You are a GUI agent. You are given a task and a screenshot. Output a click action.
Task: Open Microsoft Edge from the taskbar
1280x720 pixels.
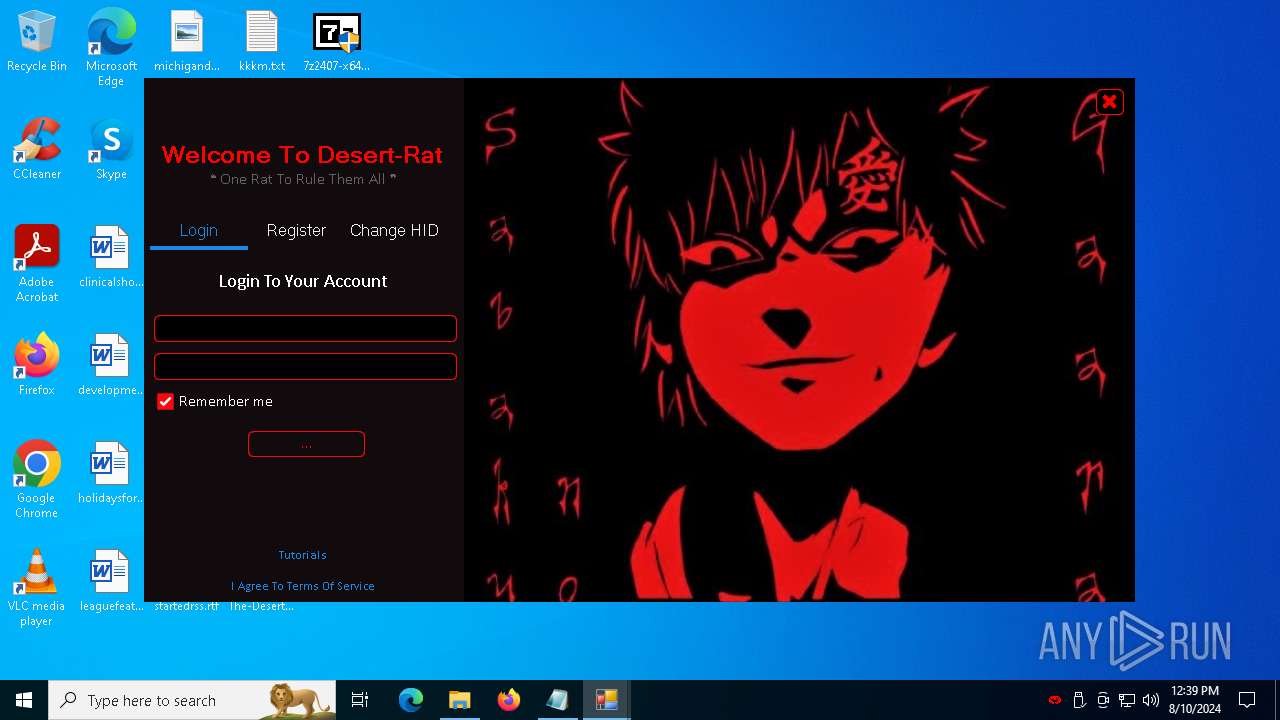coord(411,700)
